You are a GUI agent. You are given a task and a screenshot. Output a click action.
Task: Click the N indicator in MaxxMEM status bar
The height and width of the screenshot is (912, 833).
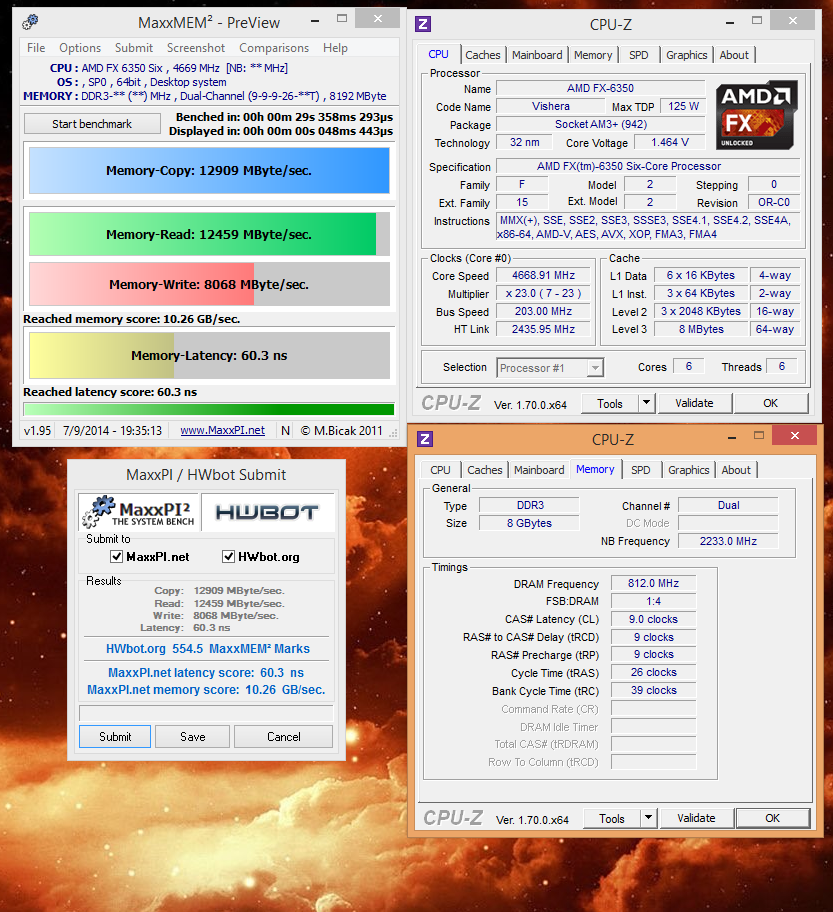[285, 430]
